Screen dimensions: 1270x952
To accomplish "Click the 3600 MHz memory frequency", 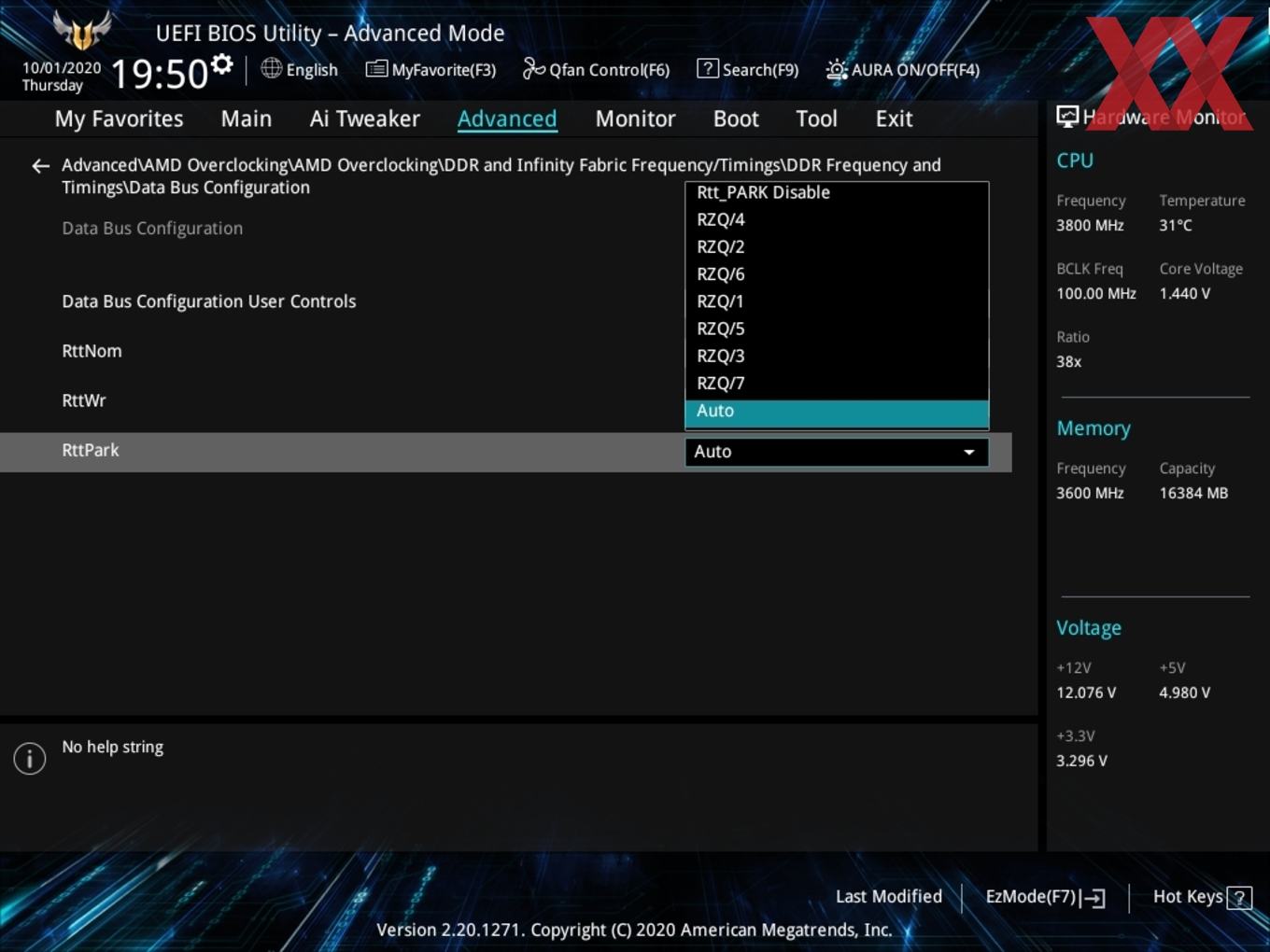I will tap(1090, 493).
